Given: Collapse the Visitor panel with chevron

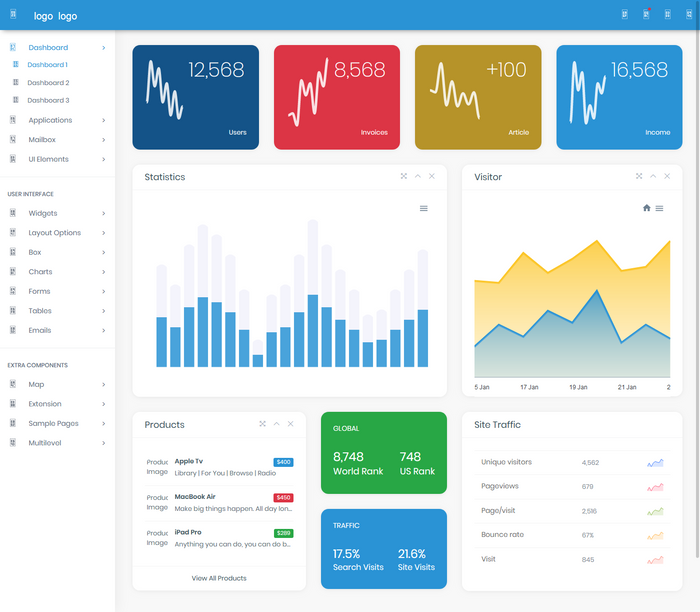Looking at the screenshot, I should coord(653,176).
